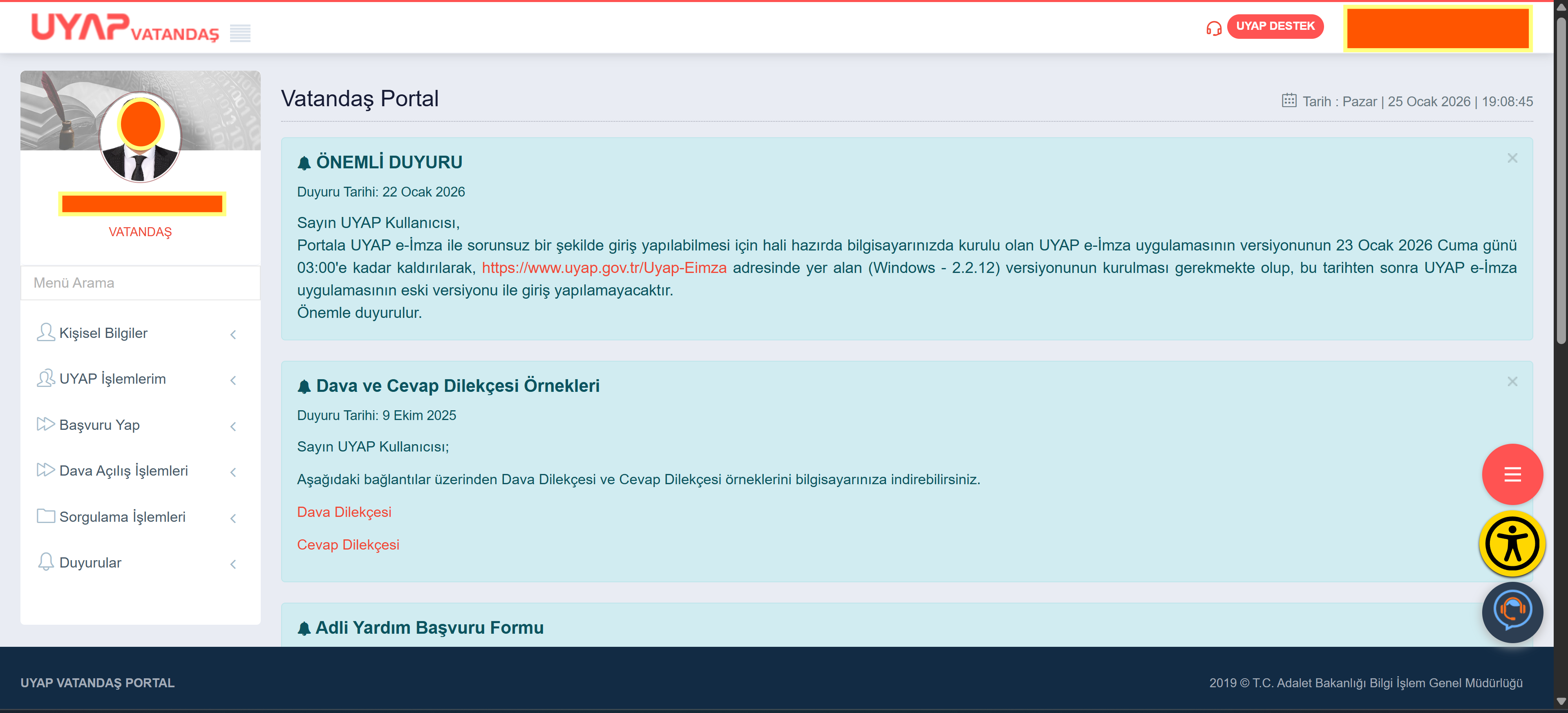This screenshot has height=713, width=1568.
Task: Open the yellow accessibility button
Action: pos(1512,544)
